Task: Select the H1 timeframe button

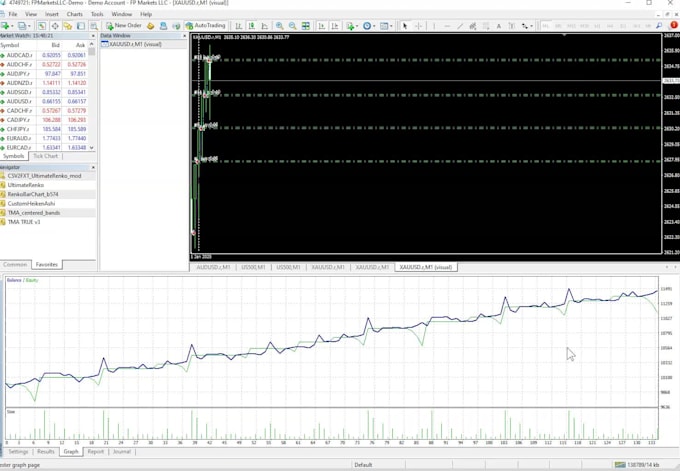Action: tap(597, 26)
